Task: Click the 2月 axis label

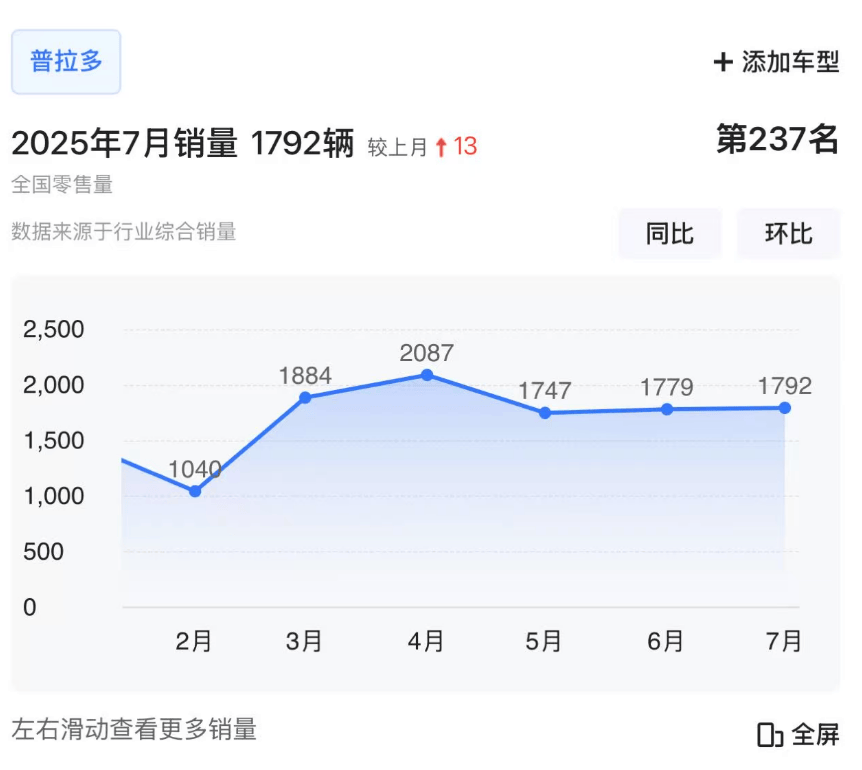Action: (194, 641)
